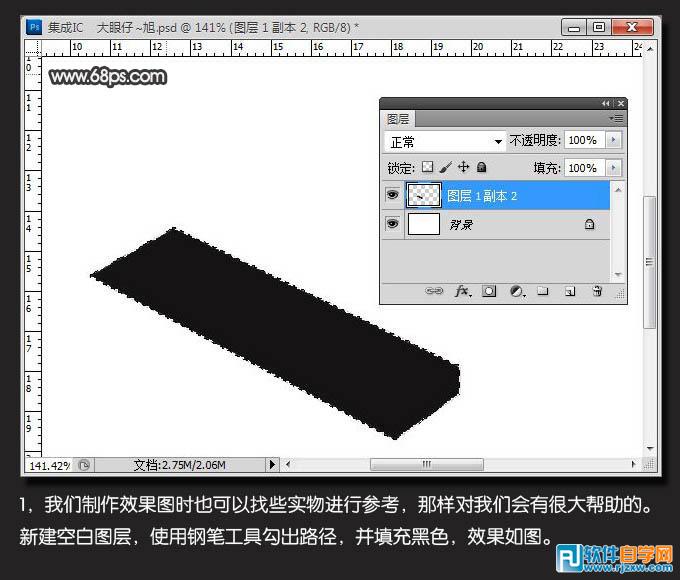Select the layer name 图层 1 副本 2
The image size is (680, 580).
tap(482, 196)
